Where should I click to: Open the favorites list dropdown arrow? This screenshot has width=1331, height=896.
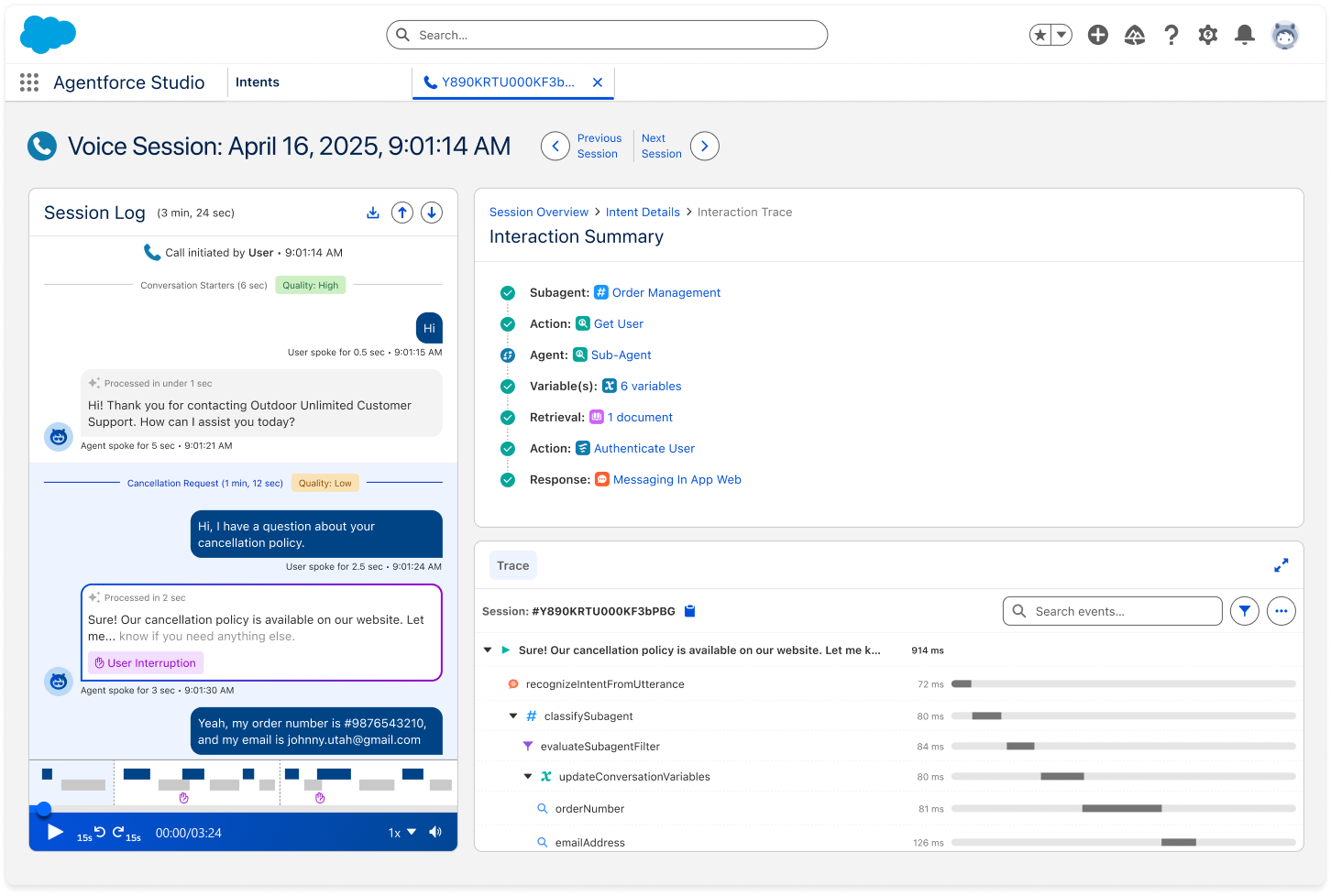coord(1061,35)
